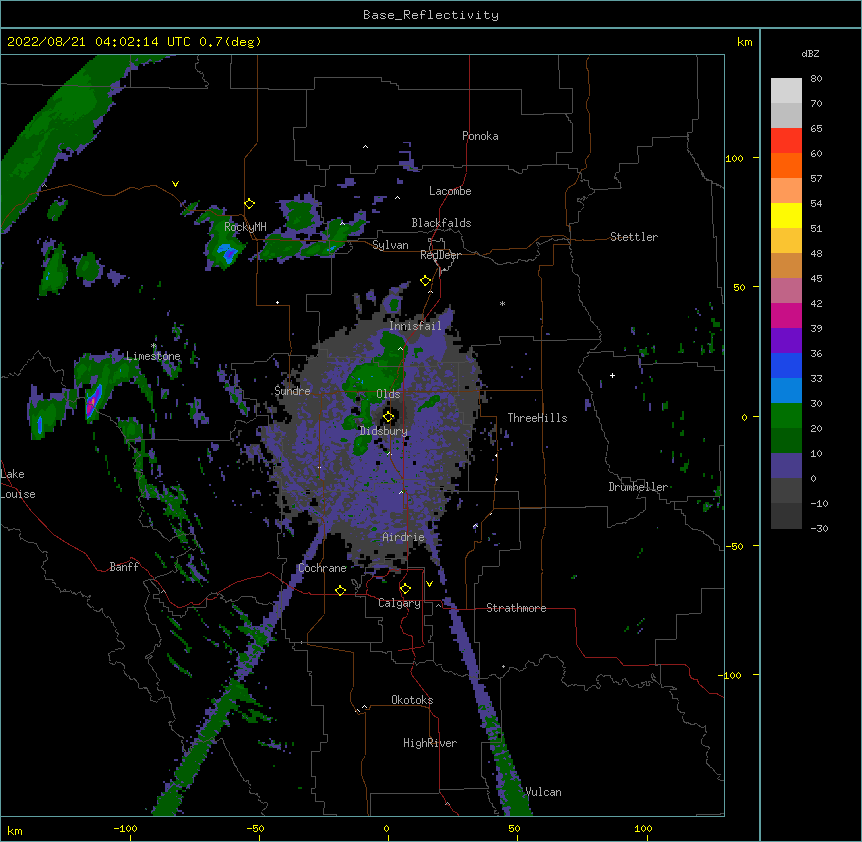Select the Didsbury label
Viewport: 862px width, 842px height.
pos(383,431)
